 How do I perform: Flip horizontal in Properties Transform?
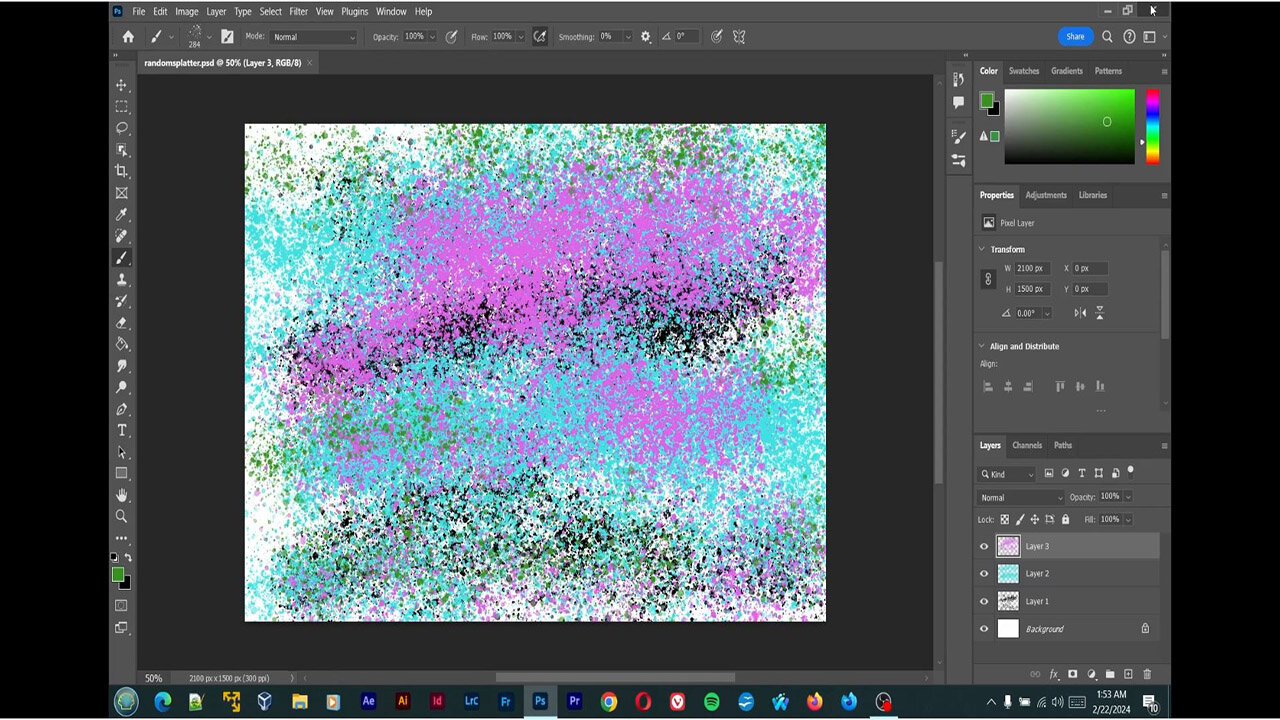tap(1080, 313)
